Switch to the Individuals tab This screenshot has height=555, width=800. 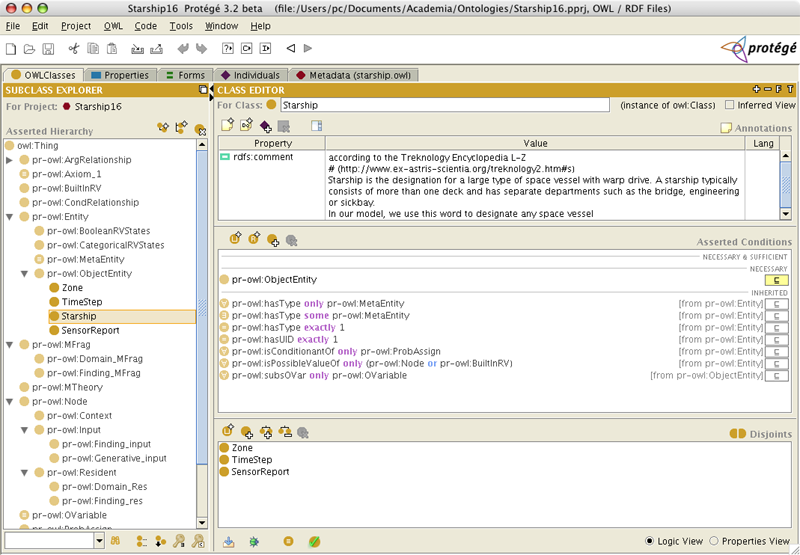(249, 75)
